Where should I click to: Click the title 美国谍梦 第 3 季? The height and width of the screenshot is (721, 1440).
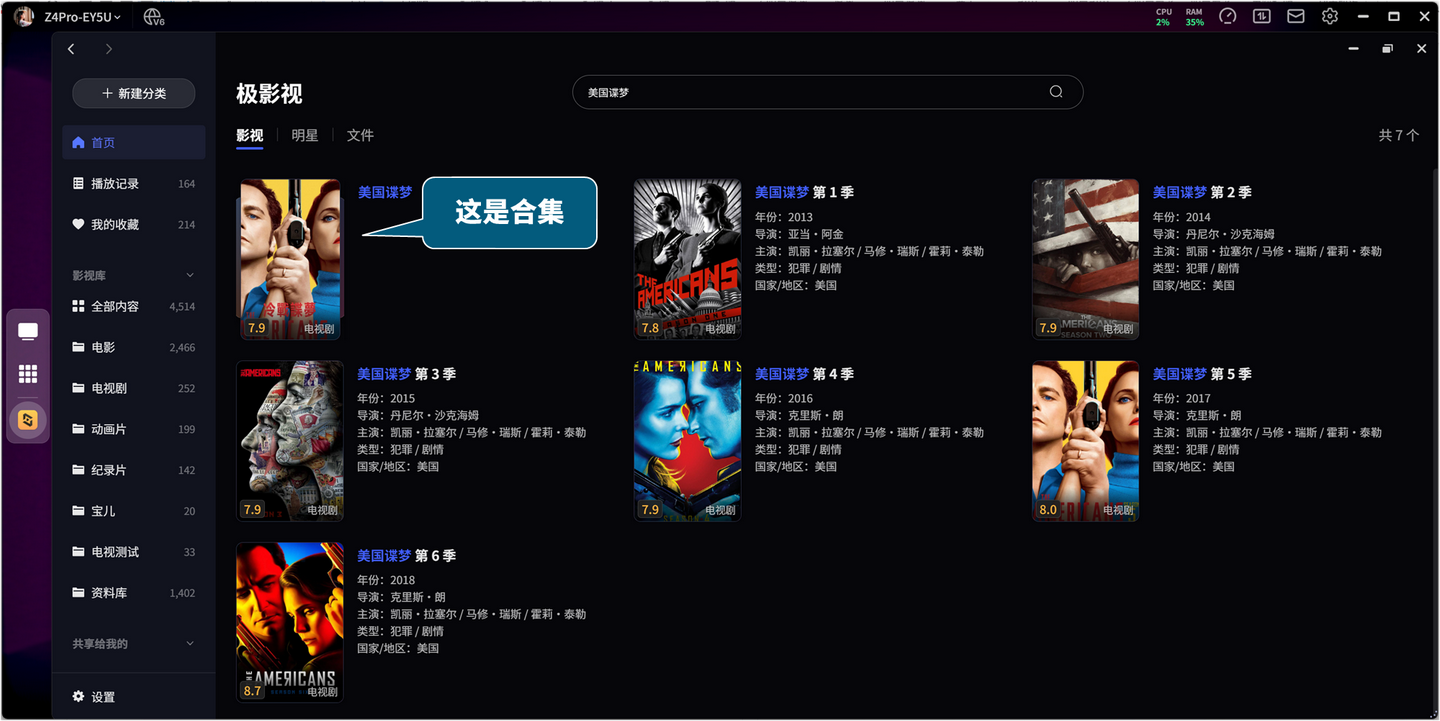click(x=407, y=374)
